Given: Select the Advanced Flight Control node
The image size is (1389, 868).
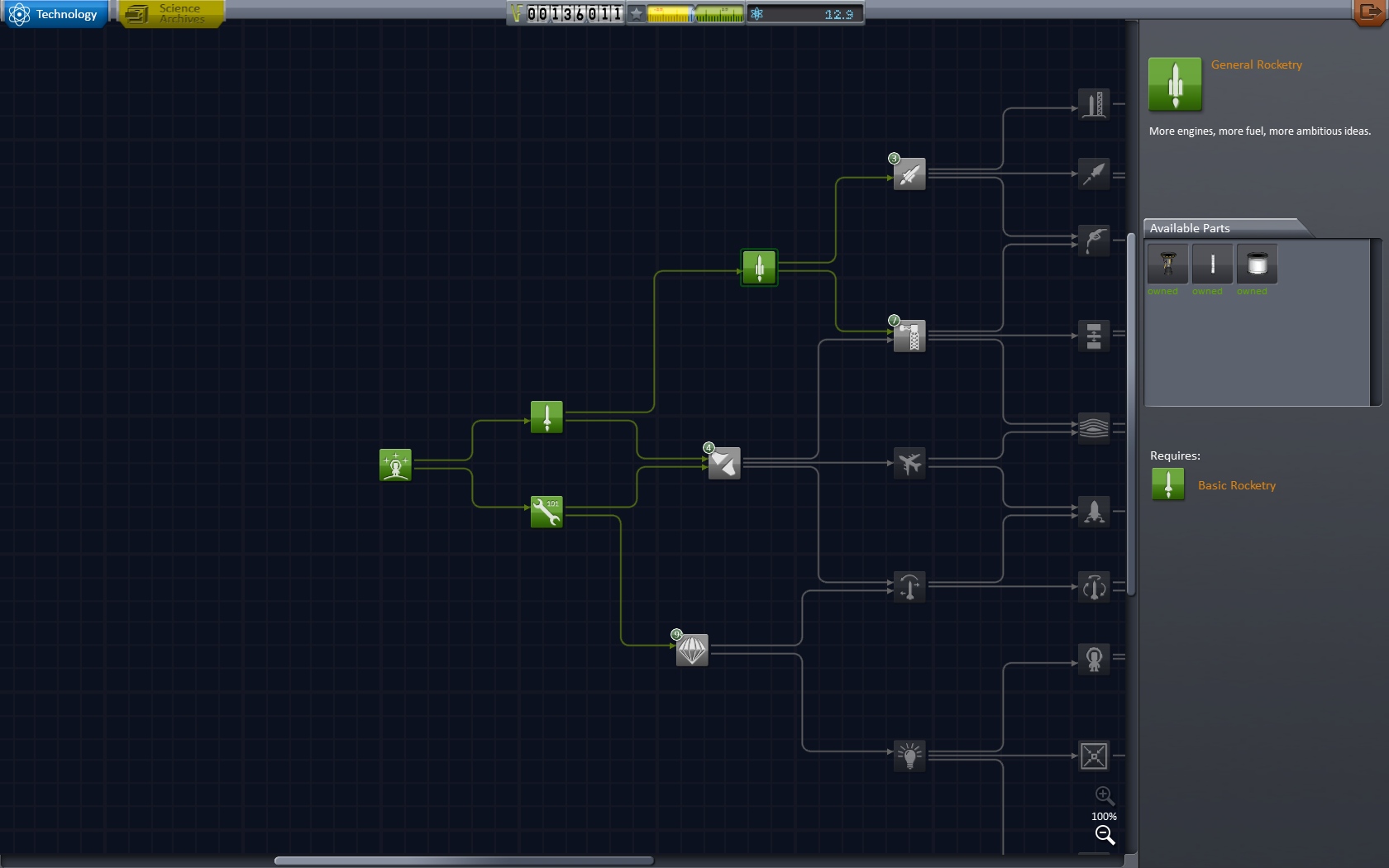Looking at the screenshot, I should coord(1094,588).
